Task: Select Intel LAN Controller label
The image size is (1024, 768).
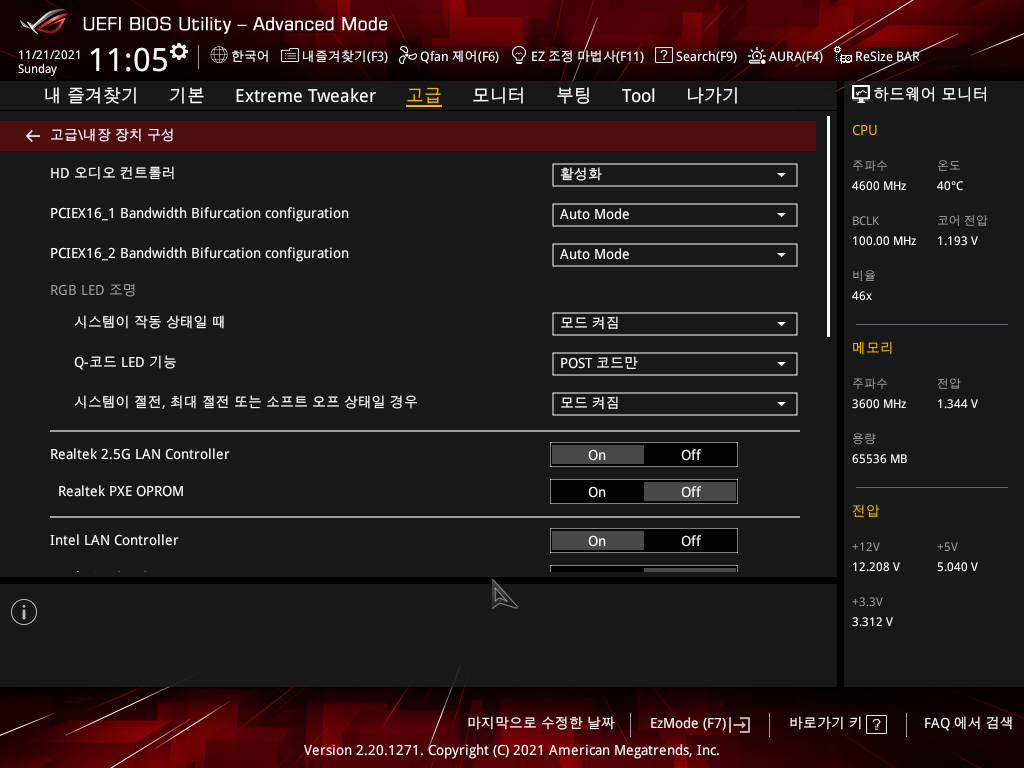Action: [114, 540]
